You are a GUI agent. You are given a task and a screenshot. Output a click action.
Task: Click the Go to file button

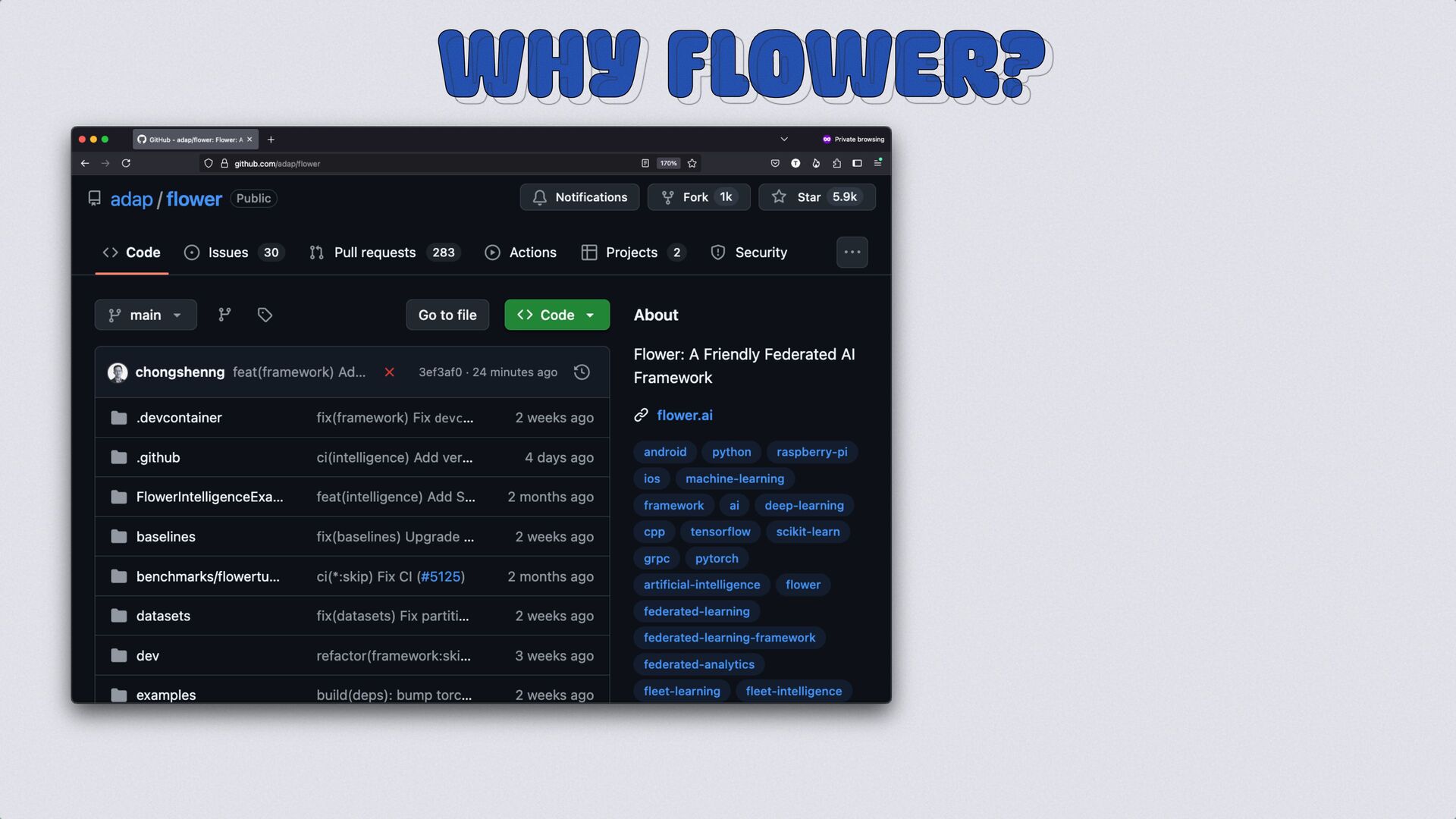pos(447,315)
